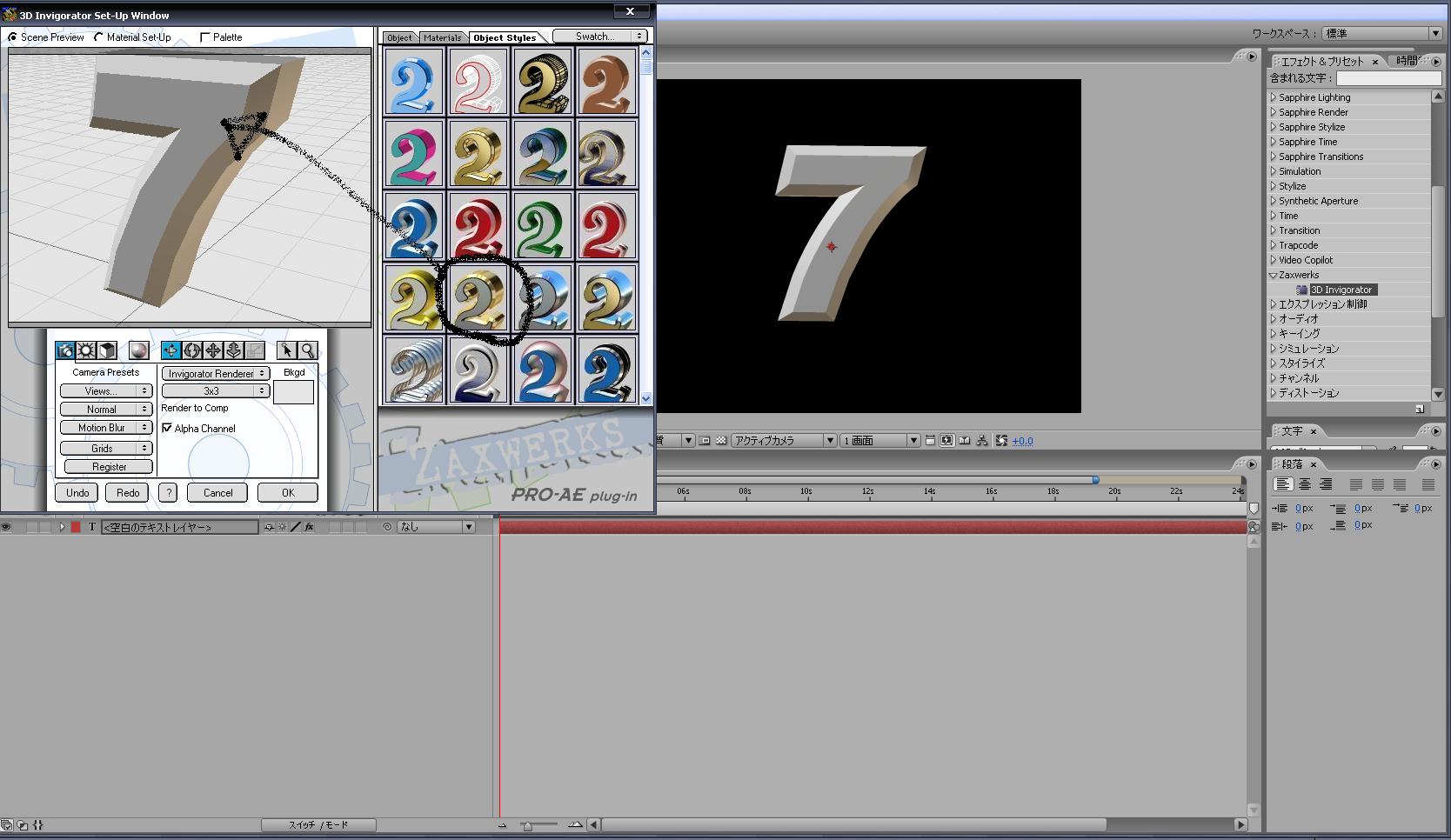Switch to the Materials tab
The image size is (1451, 840).
tap(442, 37)
